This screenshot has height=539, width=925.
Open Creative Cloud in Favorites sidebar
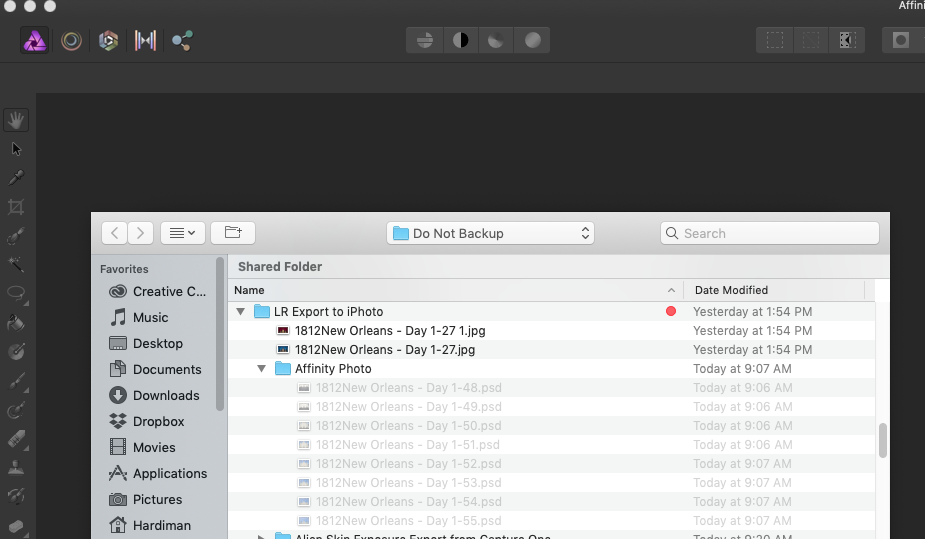[158, 291]
